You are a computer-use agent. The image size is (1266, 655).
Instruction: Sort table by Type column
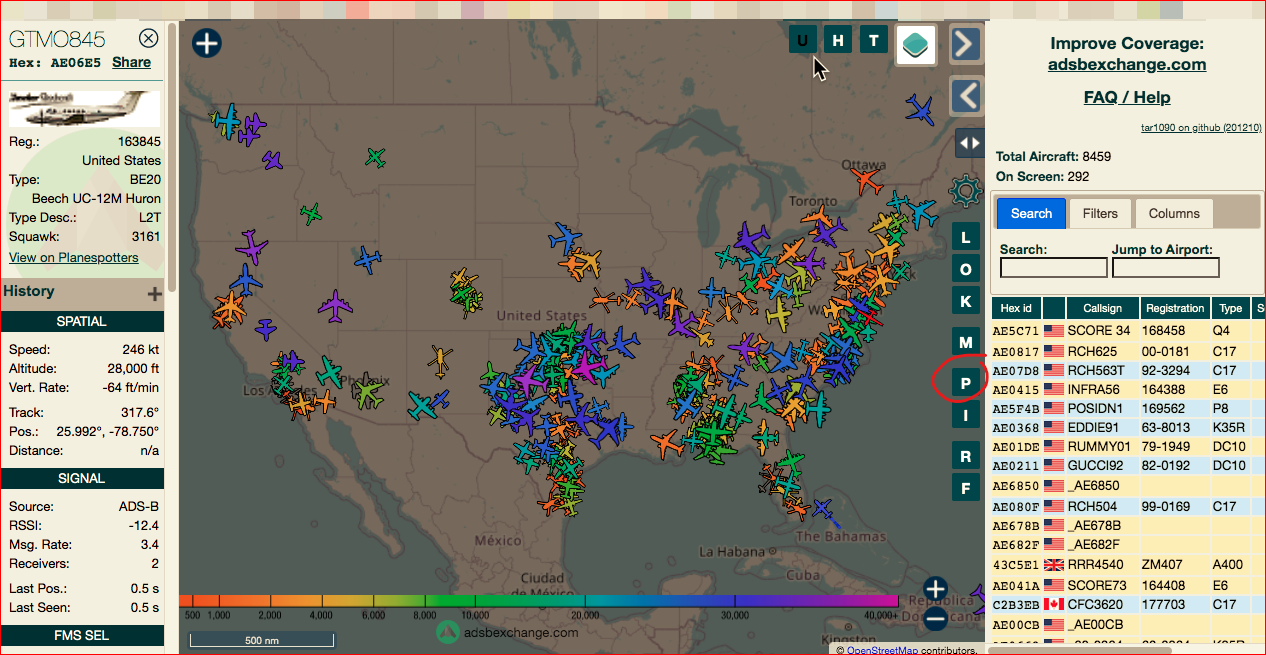[x=1231, y=308]
